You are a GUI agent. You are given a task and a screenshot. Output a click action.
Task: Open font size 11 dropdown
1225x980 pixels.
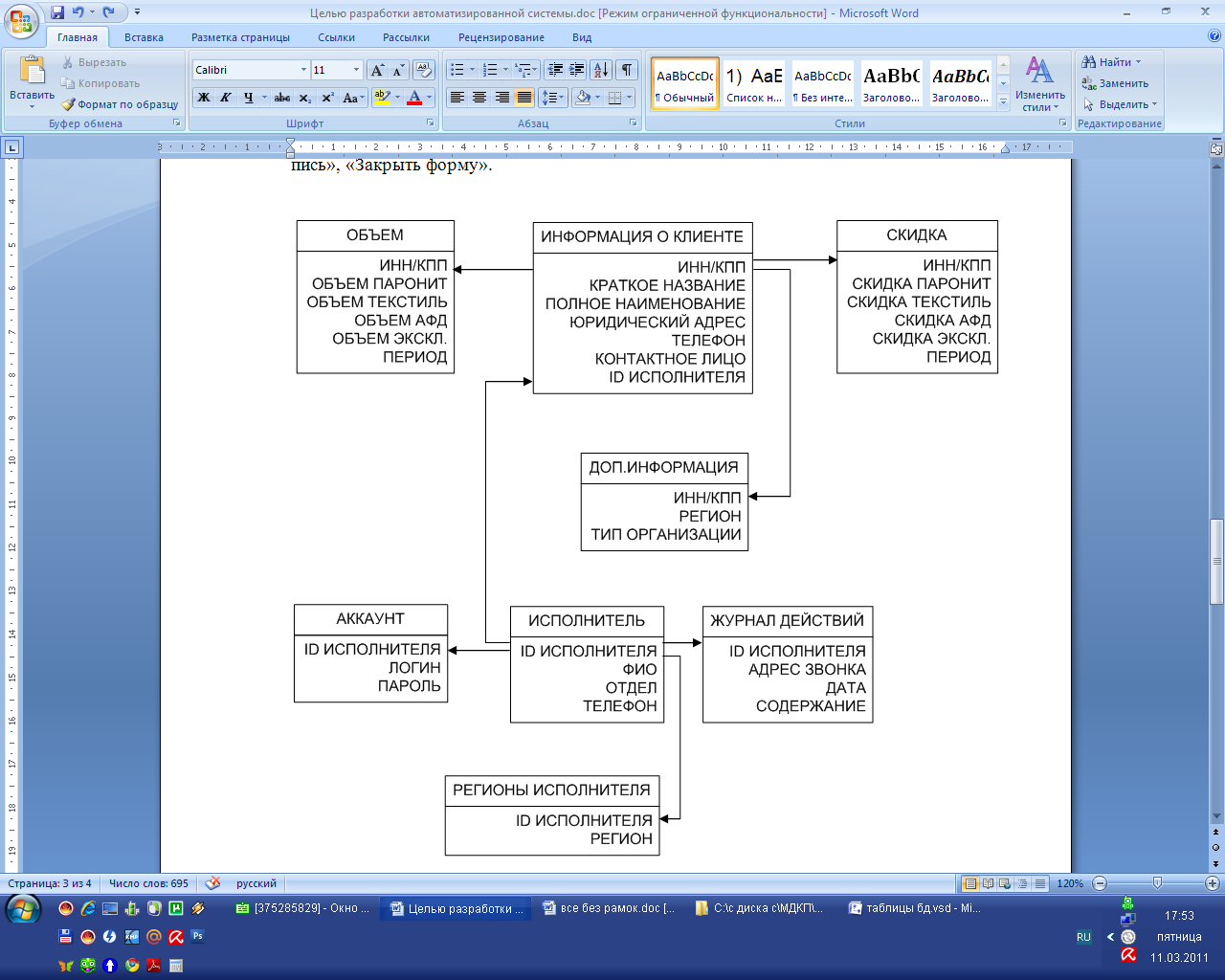(x=356, y=70)
